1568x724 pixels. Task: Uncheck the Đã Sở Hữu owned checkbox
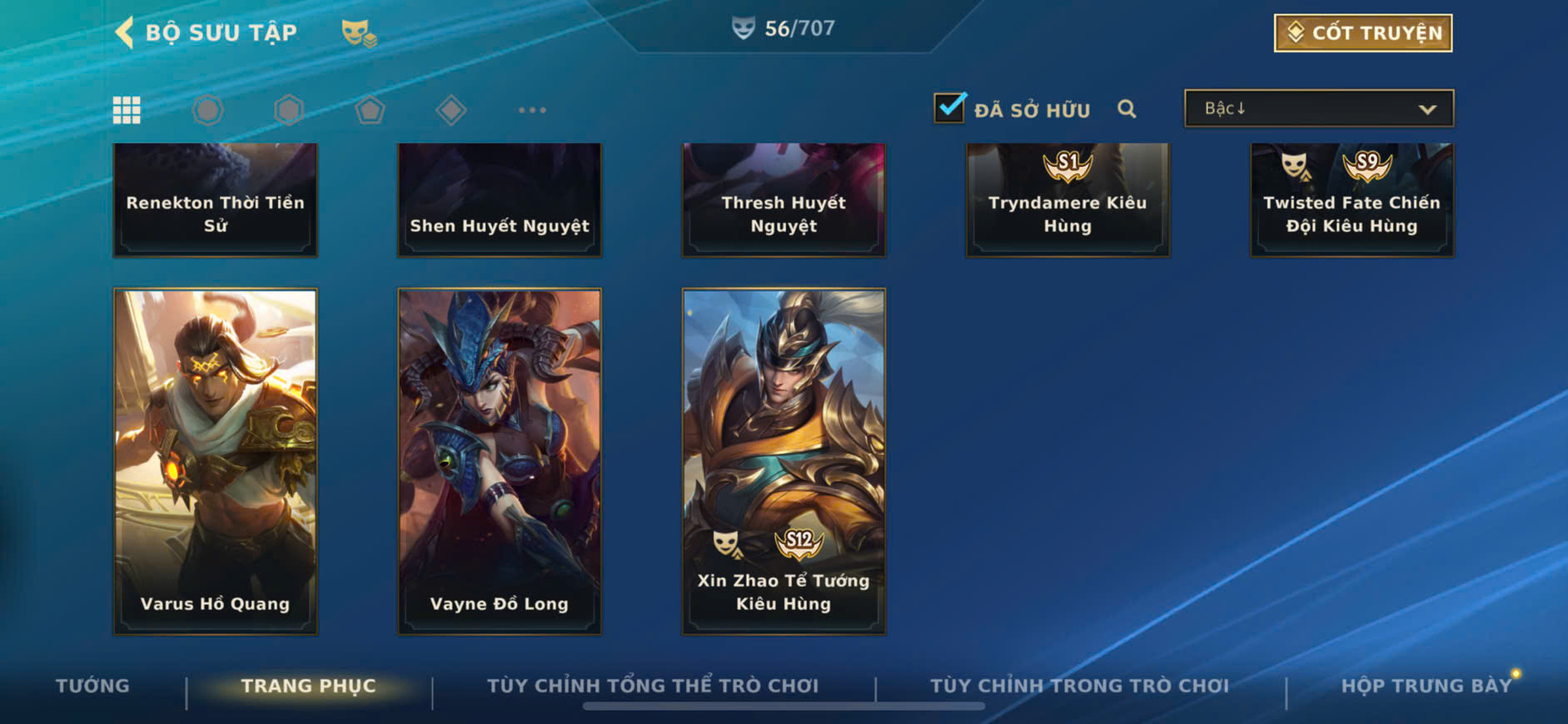[949, 108]
